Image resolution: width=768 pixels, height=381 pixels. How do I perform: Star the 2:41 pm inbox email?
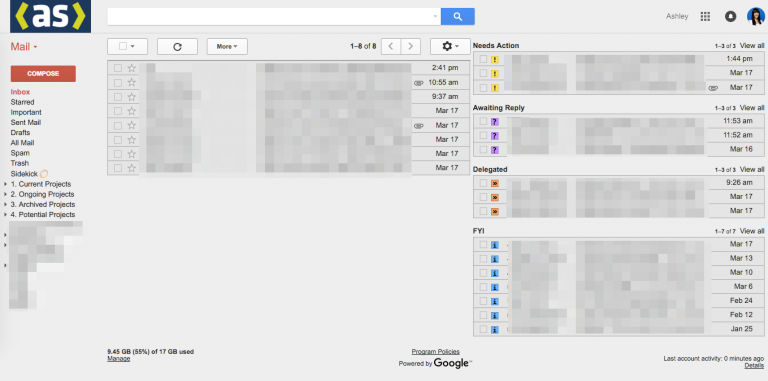(131, 68)
